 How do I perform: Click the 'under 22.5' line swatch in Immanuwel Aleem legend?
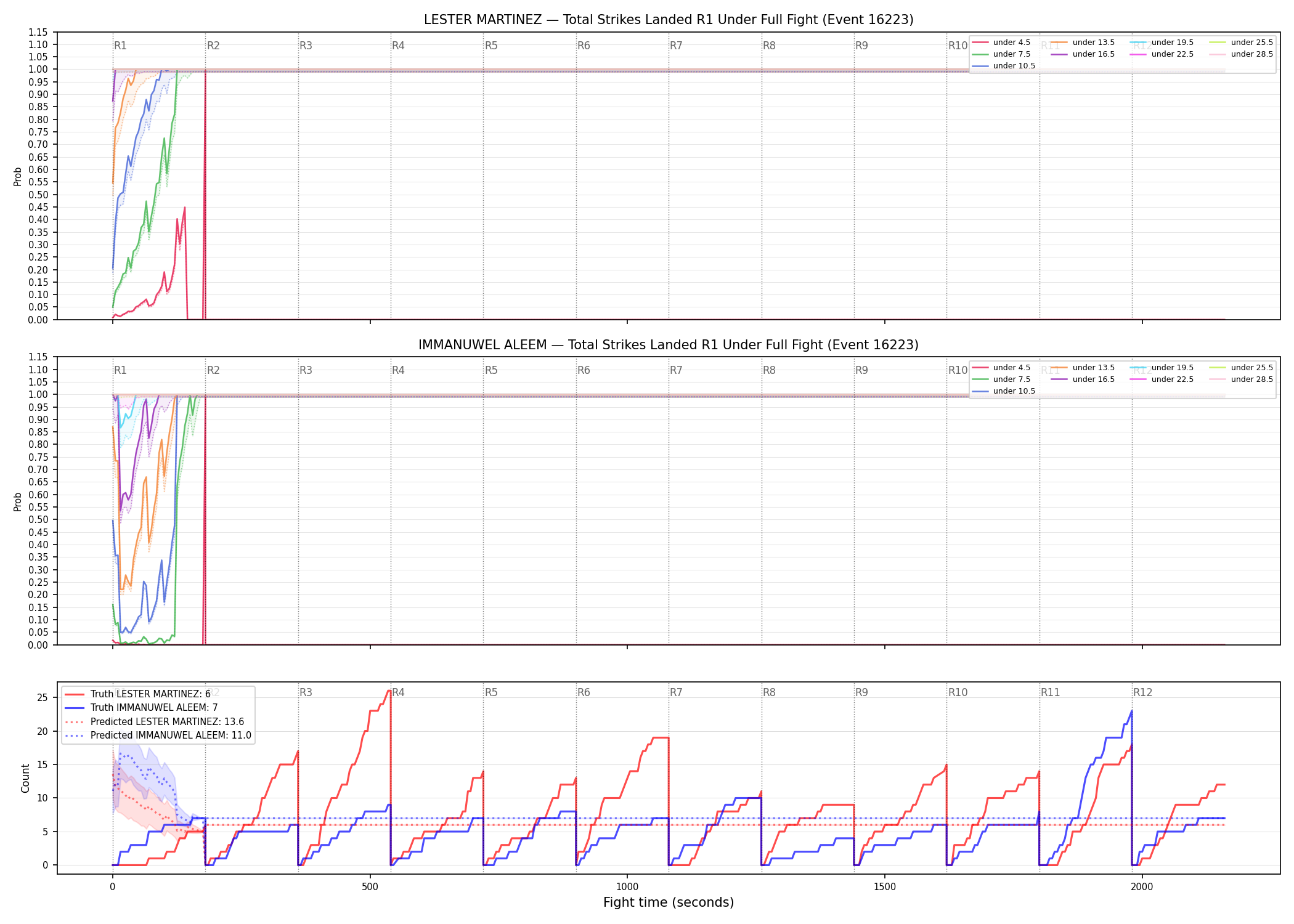tap(1138, 379)
